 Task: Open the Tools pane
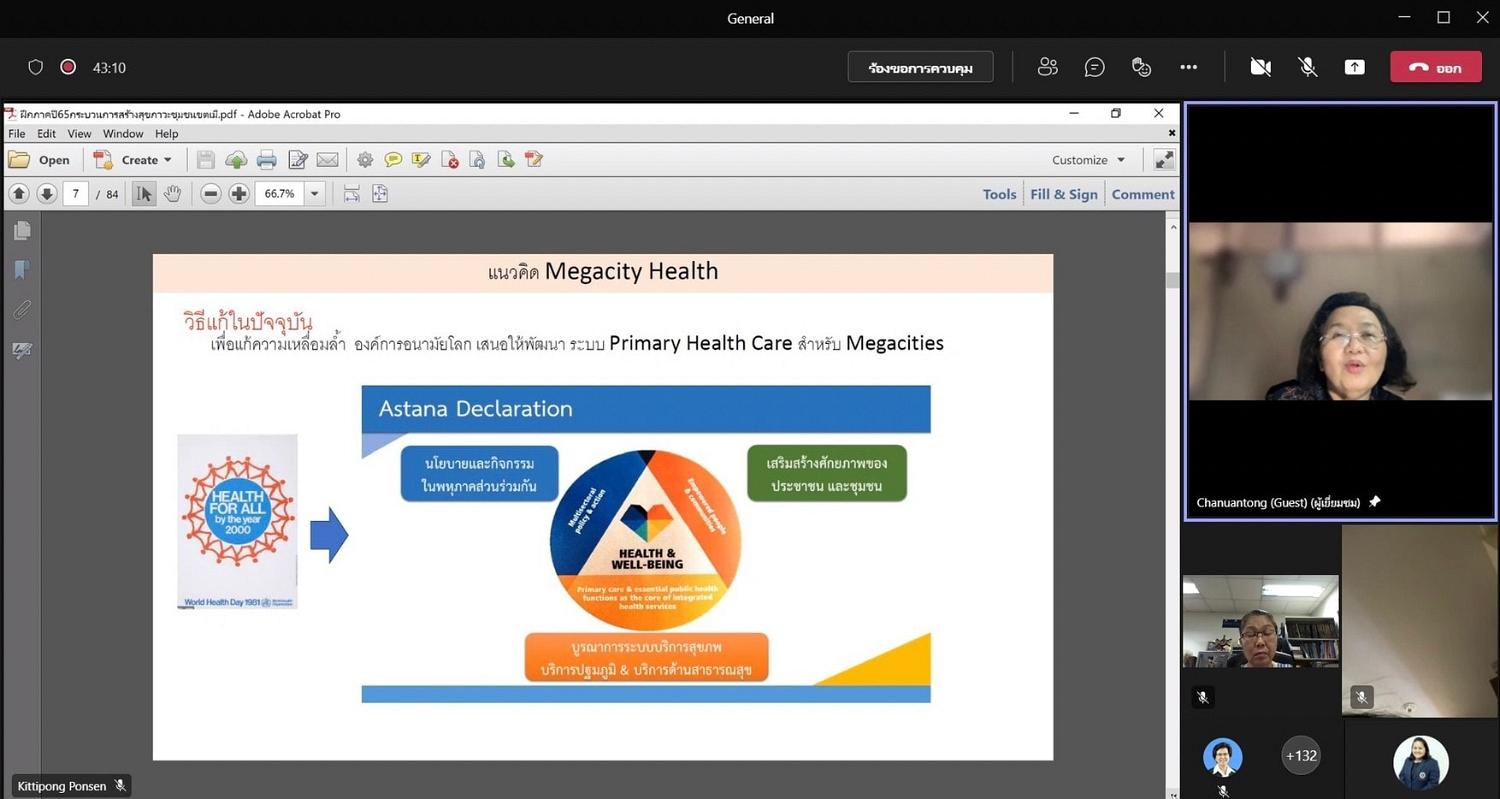coord(999,194)
